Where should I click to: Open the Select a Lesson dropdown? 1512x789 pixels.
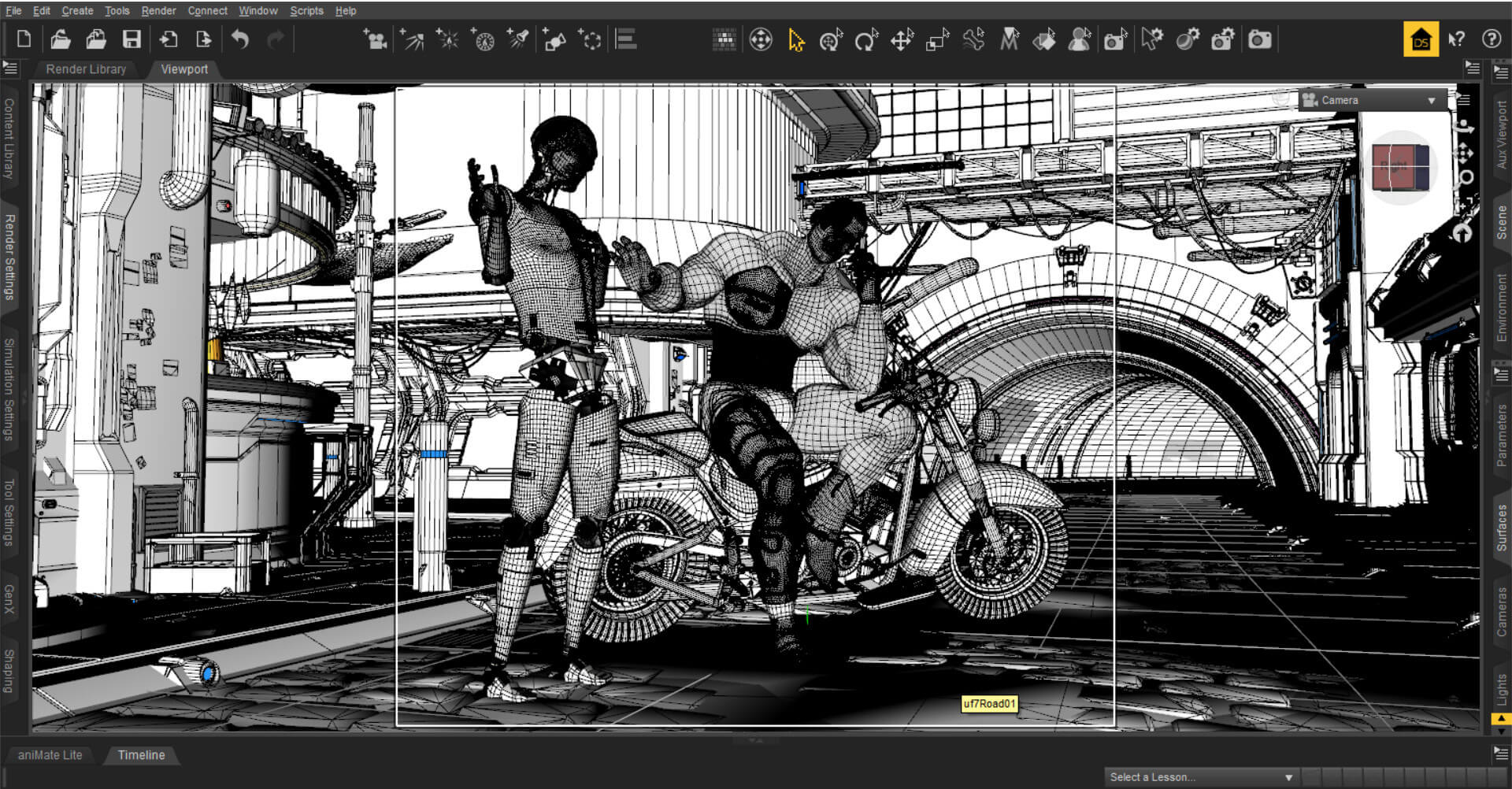[x=1200, y=777]
